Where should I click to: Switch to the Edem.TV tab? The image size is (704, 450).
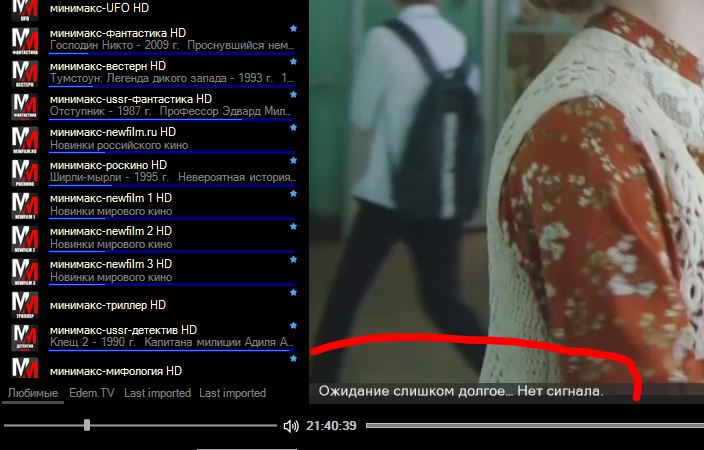click(92, 393)
